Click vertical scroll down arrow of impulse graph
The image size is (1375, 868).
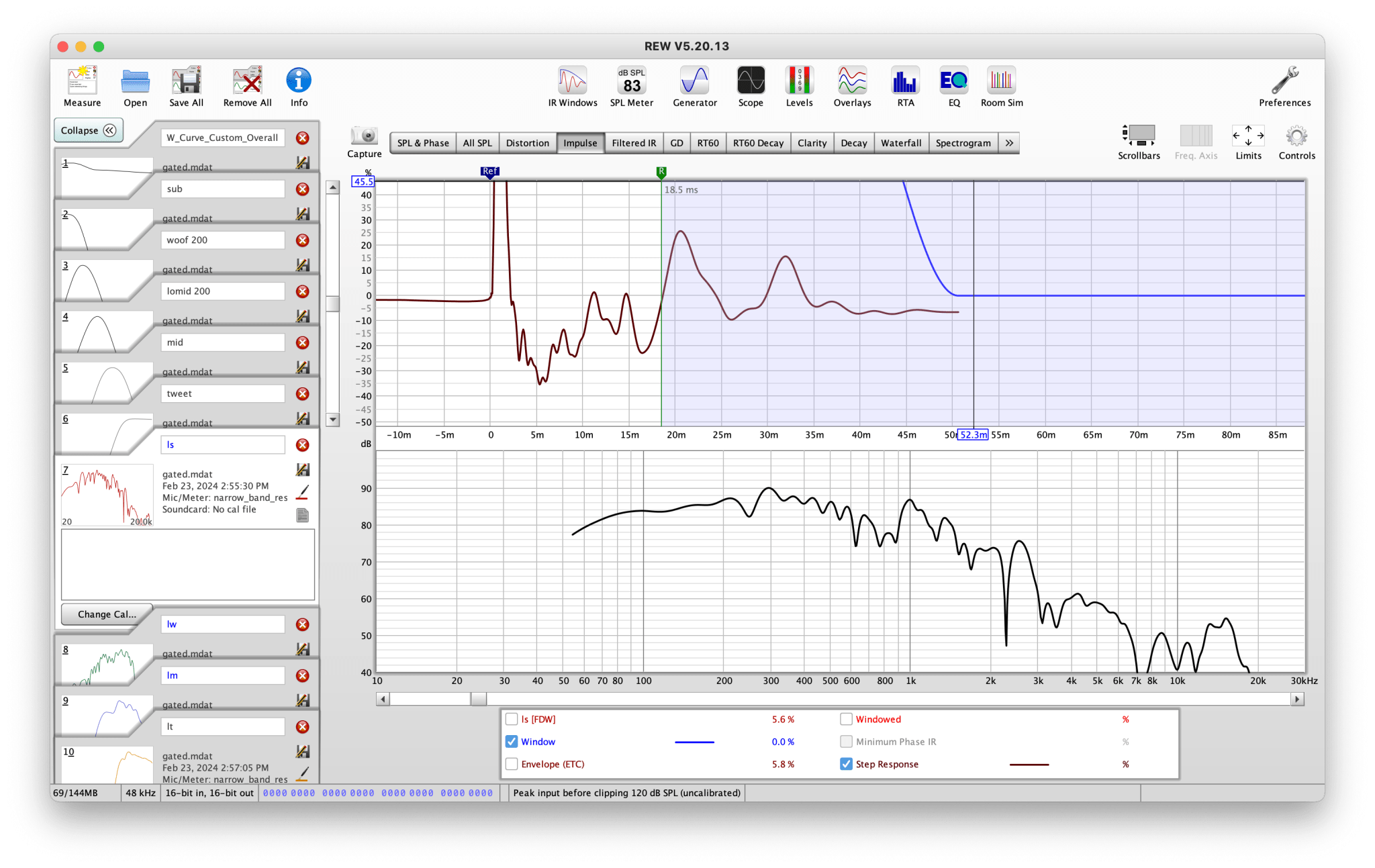(333, 420)
